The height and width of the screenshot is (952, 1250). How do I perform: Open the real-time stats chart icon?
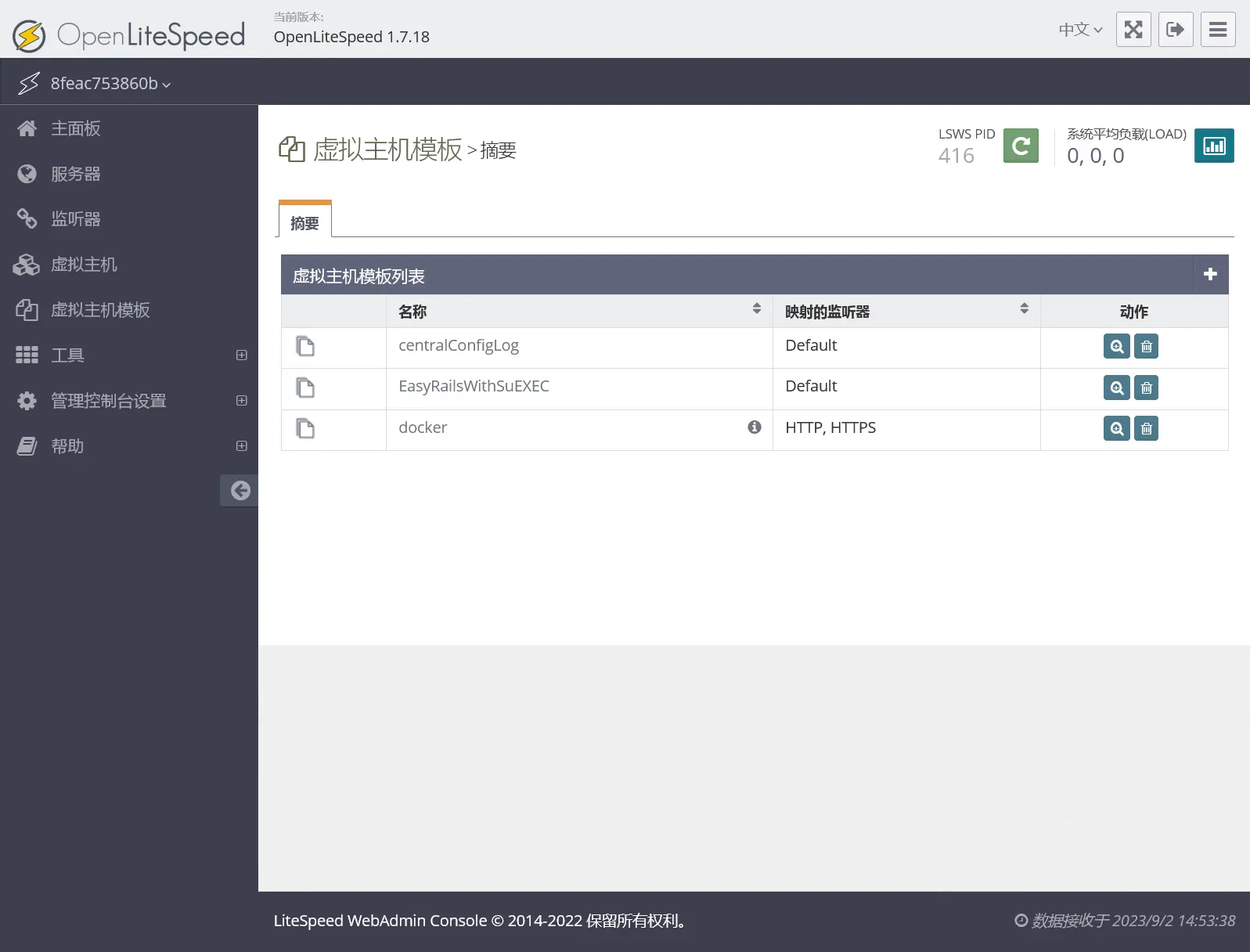[1214, 146]
